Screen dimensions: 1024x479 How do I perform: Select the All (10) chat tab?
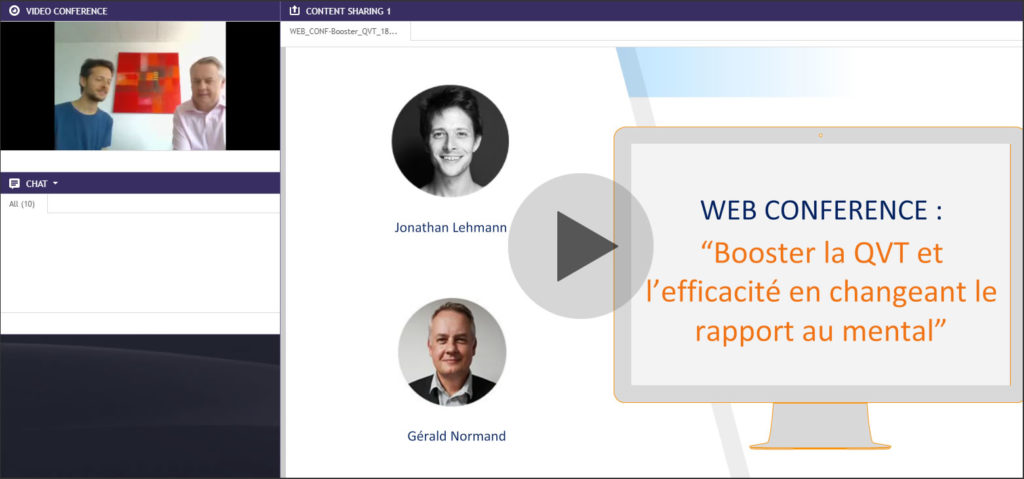point(23,204)
